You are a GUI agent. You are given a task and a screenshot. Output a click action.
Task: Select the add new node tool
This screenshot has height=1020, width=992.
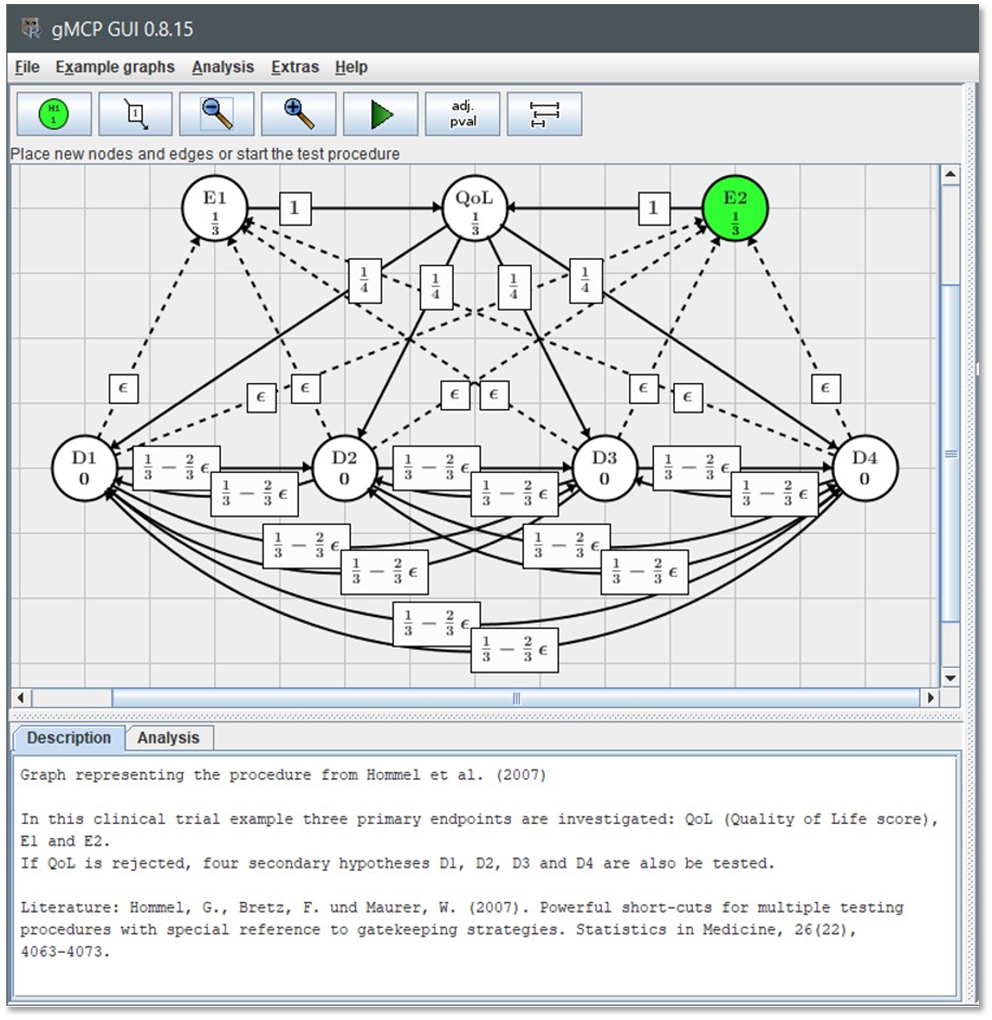pos(54,114)
